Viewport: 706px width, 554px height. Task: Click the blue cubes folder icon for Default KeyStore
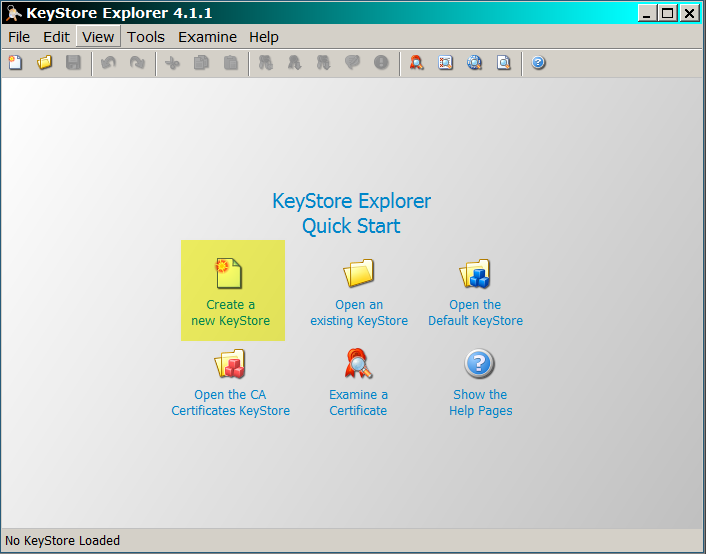click(x=475, y=273)
